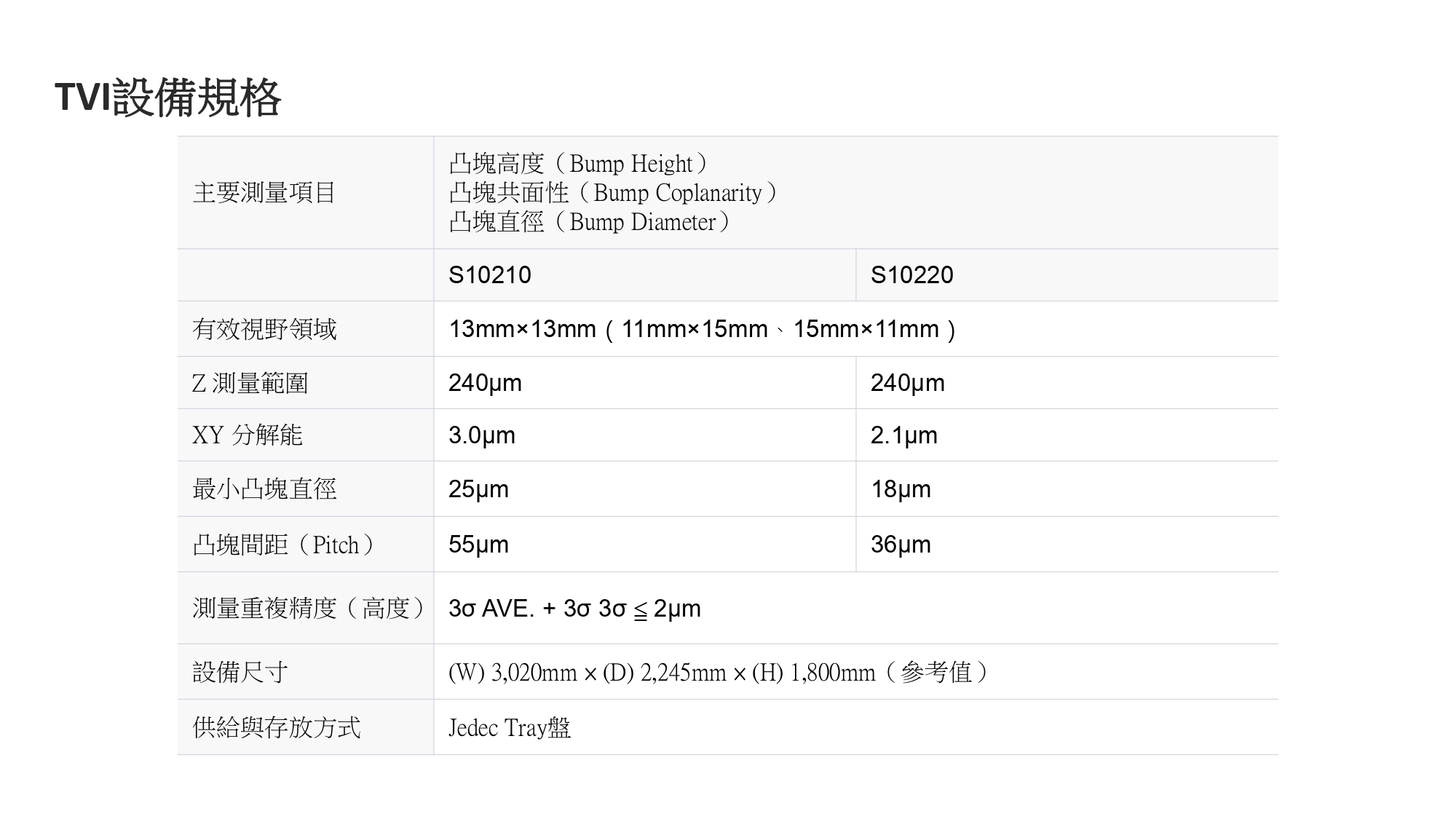This screenshot has height=819, width=1456.
Task: Click the 凸塊間距 (Pitch) row label
Action: pos(284,545)
